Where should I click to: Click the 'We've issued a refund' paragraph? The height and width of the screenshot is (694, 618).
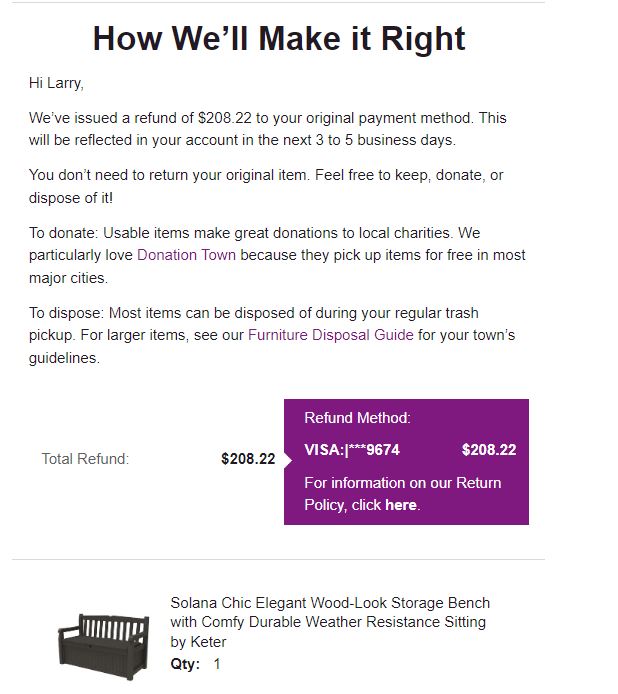(x=267, y=129)
